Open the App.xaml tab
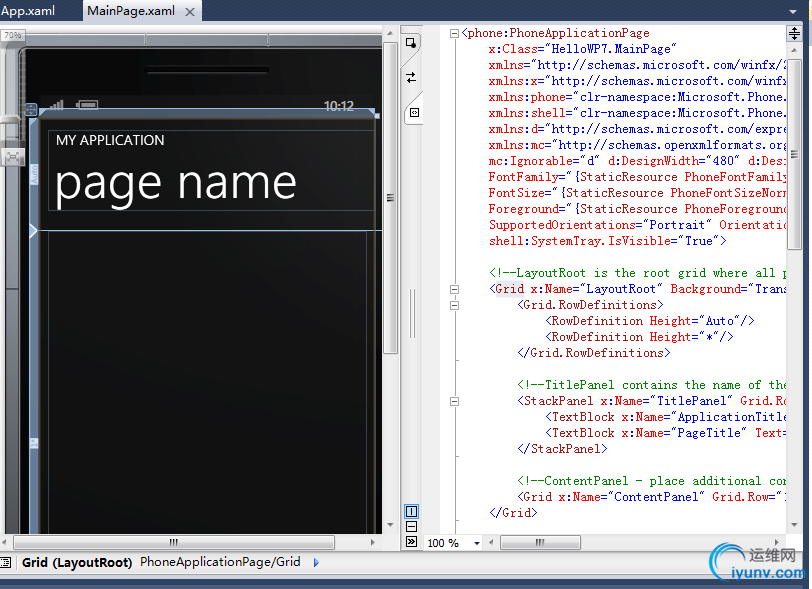This screenshot has width=812, height=589. pyautogui.click(x=28, y=10)
